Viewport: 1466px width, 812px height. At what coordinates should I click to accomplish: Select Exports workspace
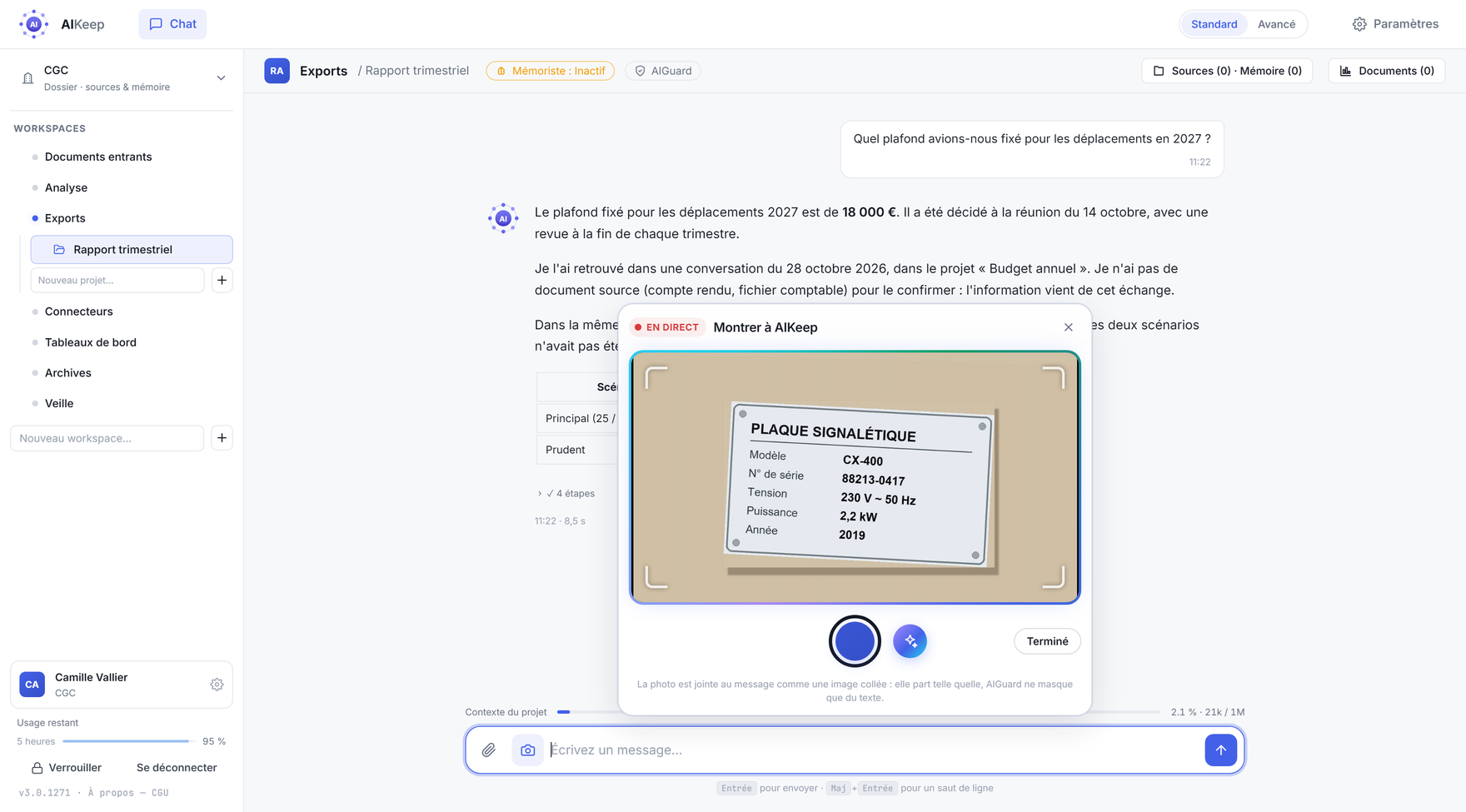click(x=65, y=218)
